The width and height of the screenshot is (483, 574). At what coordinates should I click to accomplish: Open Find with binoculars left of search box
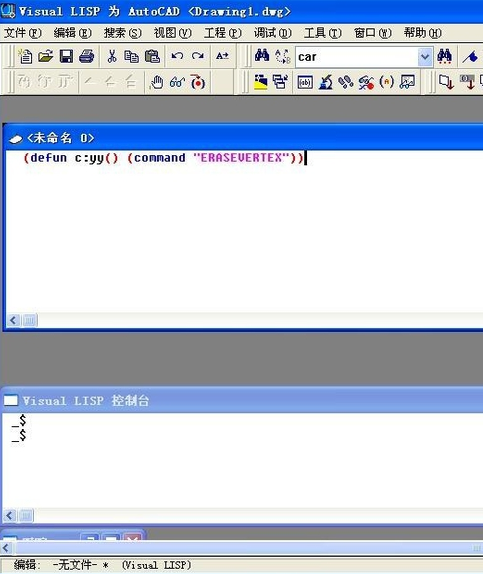[x=262, y=56]
